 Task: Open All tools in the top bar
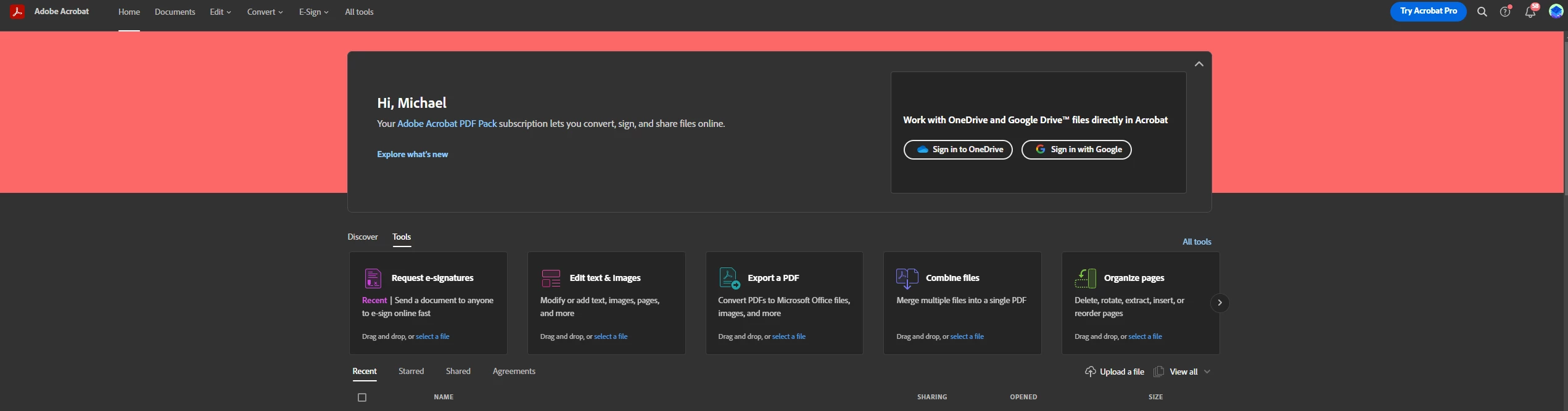pos(359,12)
